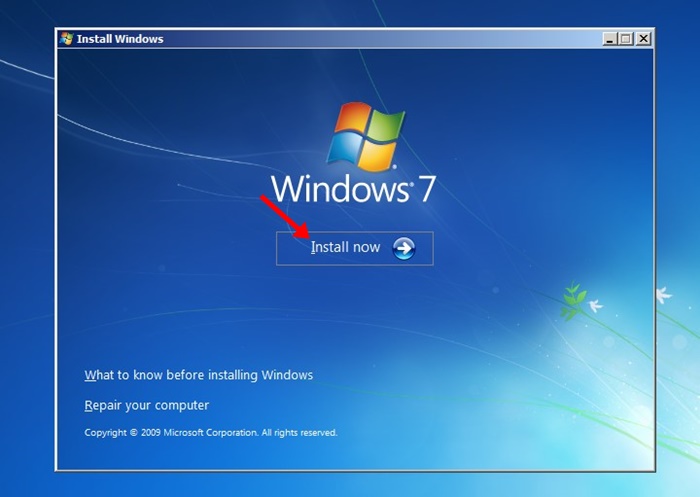Click the Install Windows title text
This screenshot has height=497, width=700.
pyautogui.click(x=120, y=39)
